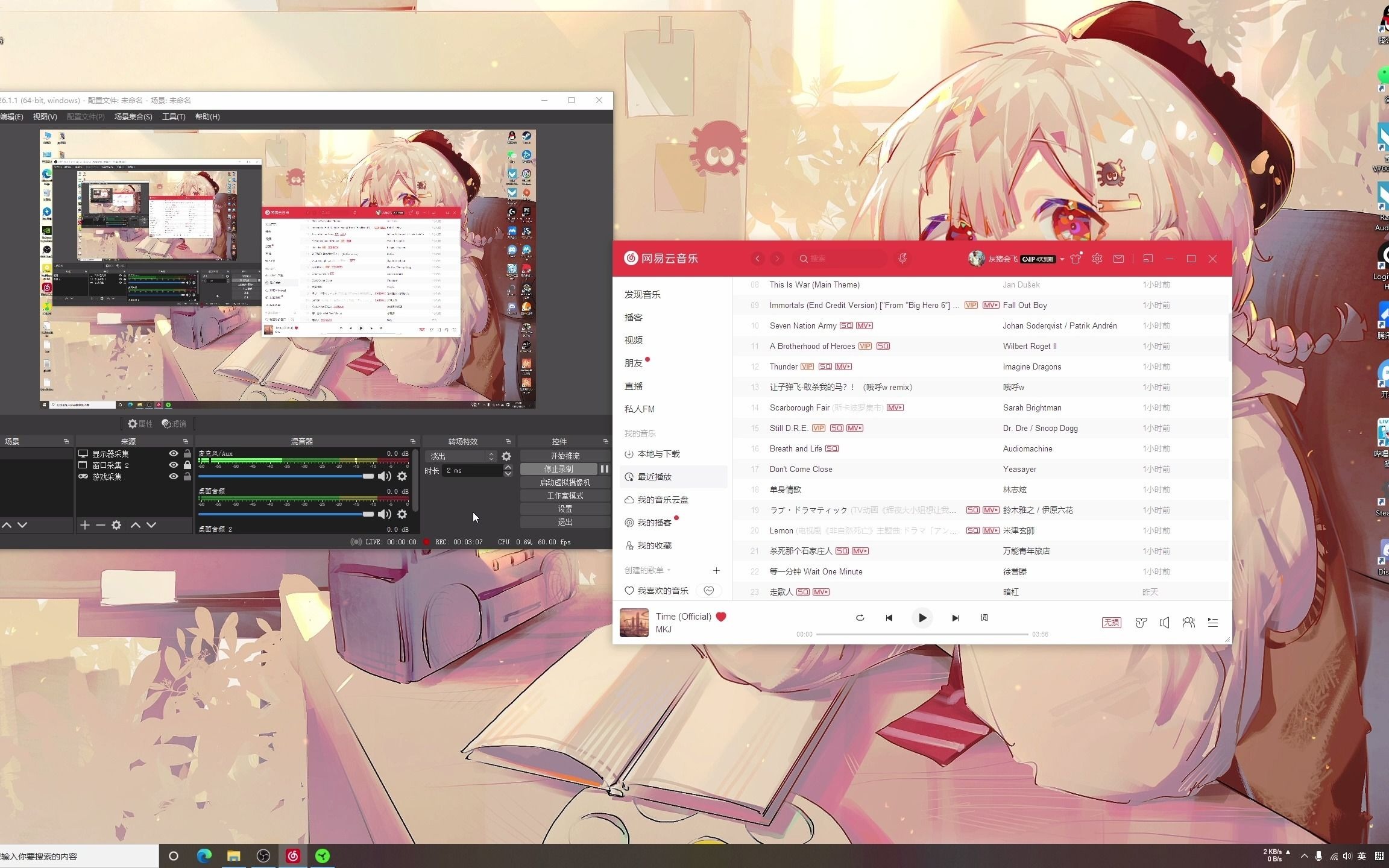The width and height of the screenshot is (1389, 868).
Task: Open album cover thumbnail of Time (Official)
Action: pyautogui.click(x=634, y=623)
